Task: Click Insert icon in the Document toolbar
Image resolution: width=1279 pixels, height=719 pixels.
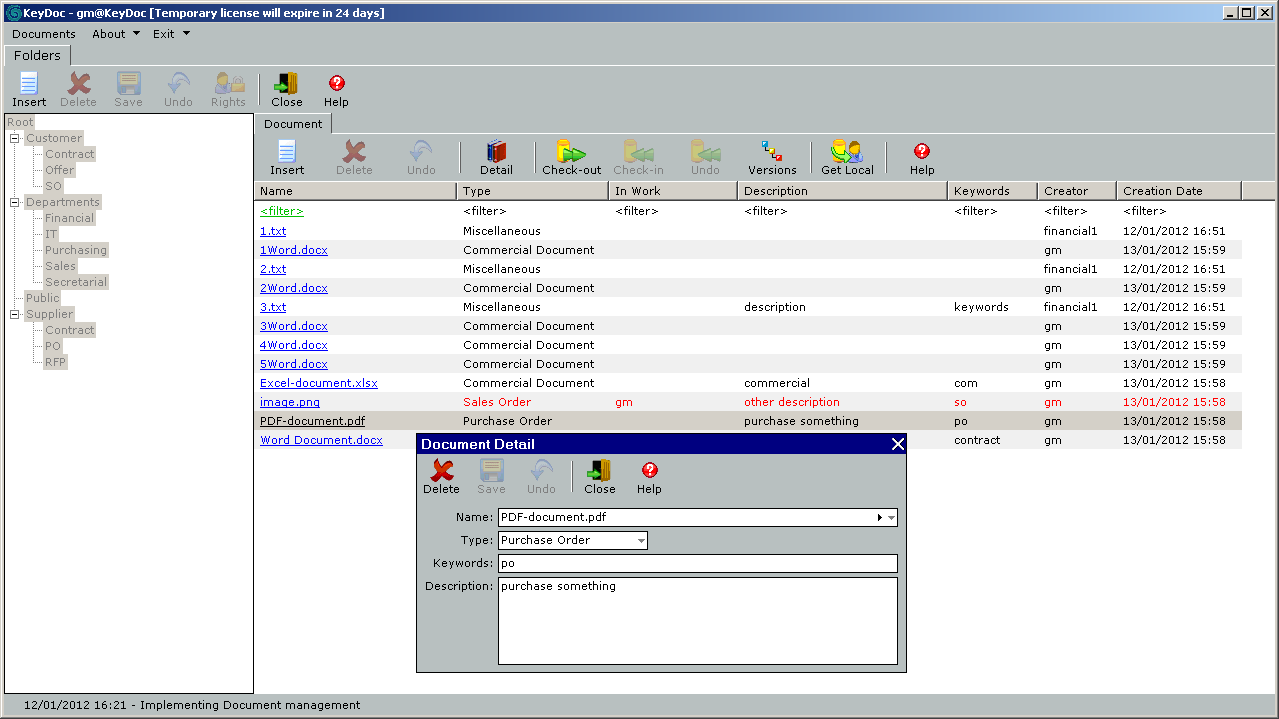Action: [287, 153]
